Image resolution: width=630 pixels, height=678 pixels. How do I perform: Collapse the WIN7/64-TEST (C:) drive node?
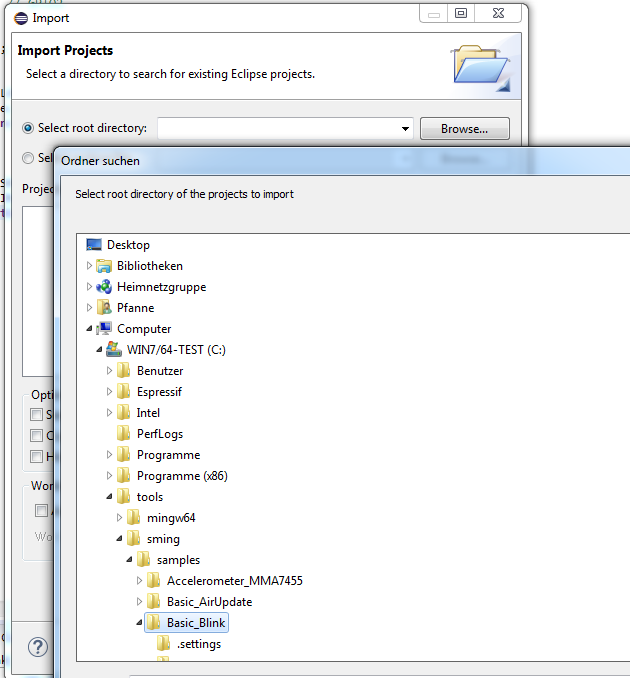click(x=99, y=350)
